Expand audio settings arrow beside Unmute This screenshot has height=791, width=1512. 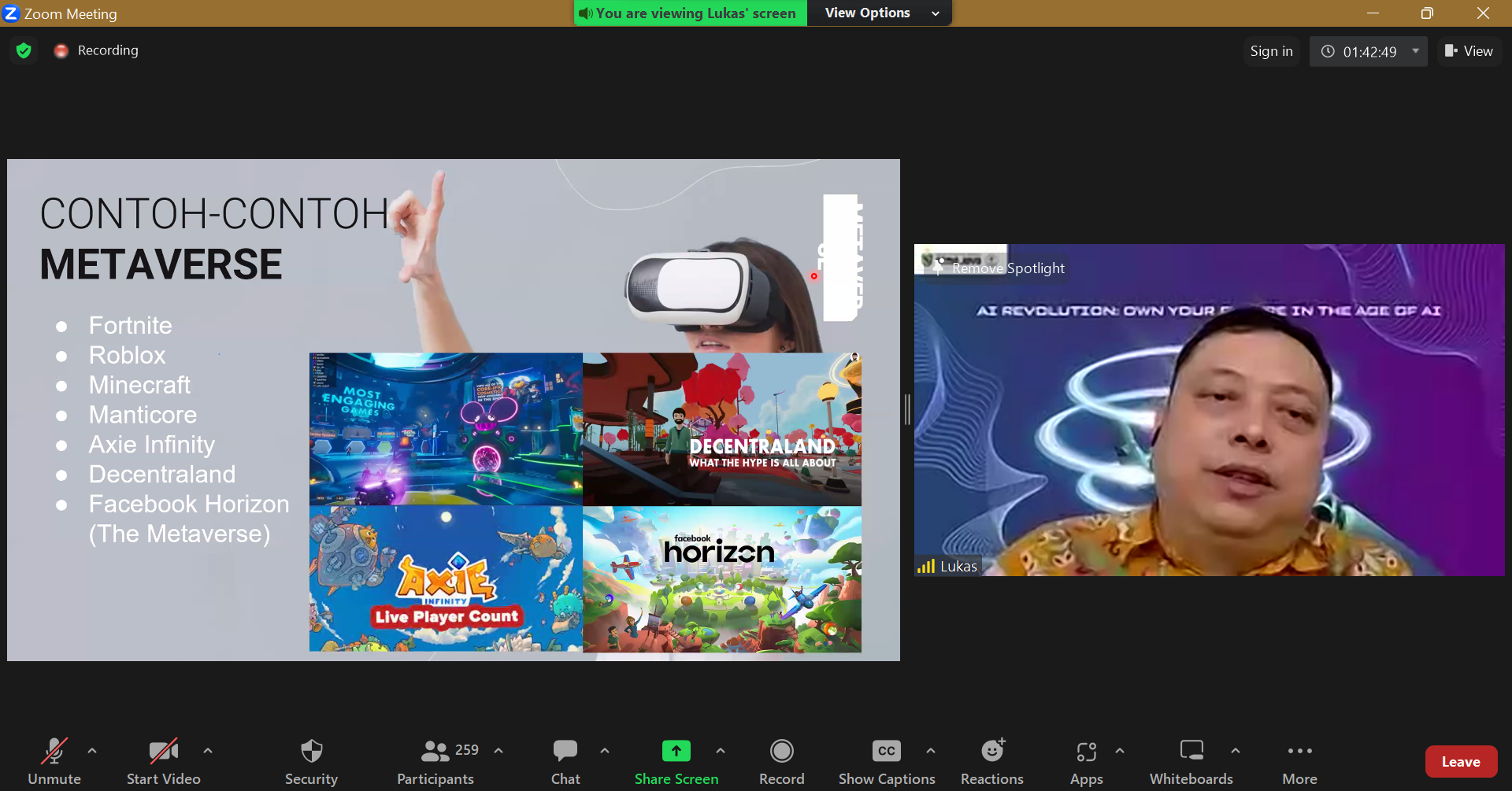click(92, 751)
